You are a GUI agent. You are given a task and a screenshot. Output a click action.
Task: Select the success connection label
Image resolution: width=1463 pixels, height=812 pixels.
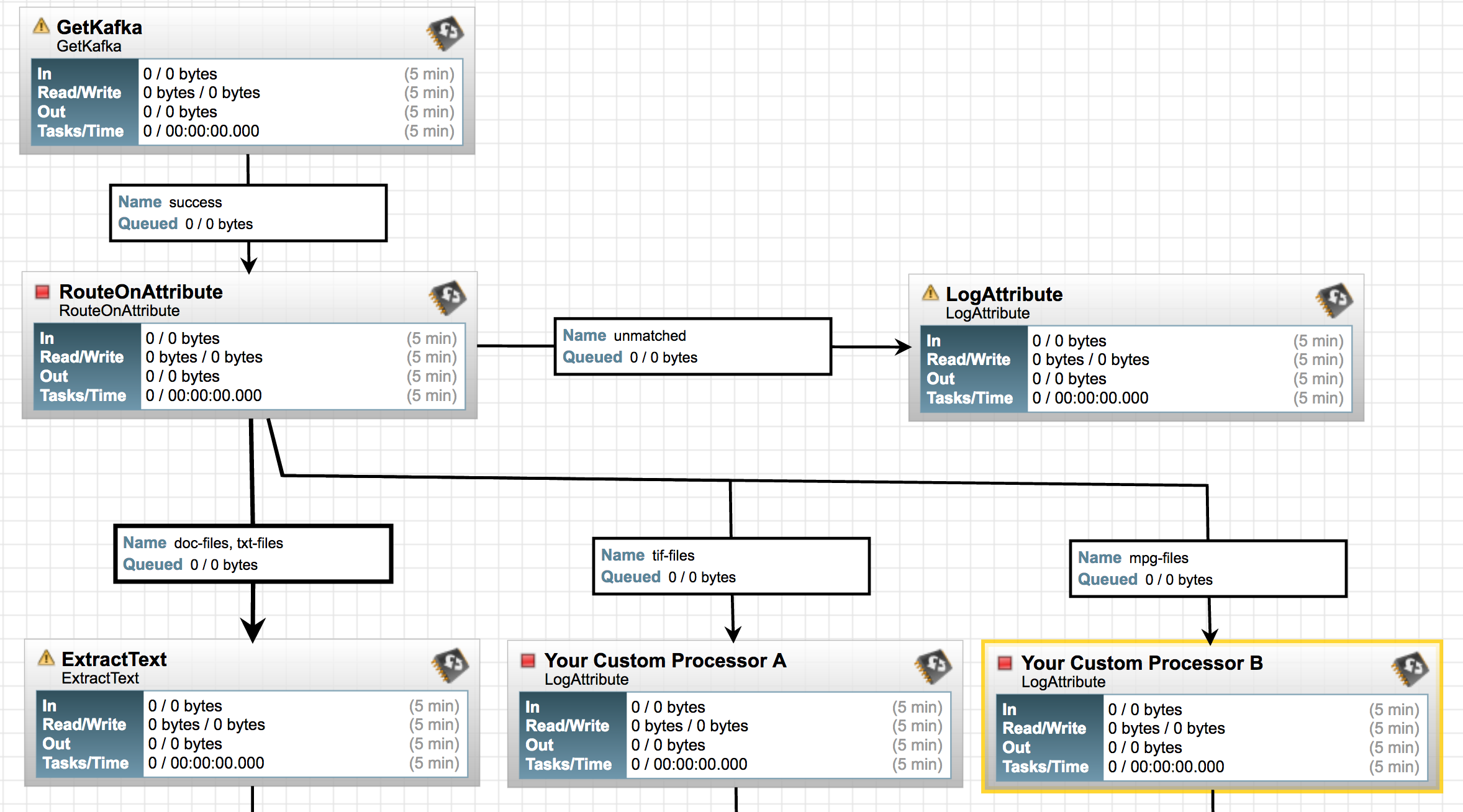coord(247,212)
